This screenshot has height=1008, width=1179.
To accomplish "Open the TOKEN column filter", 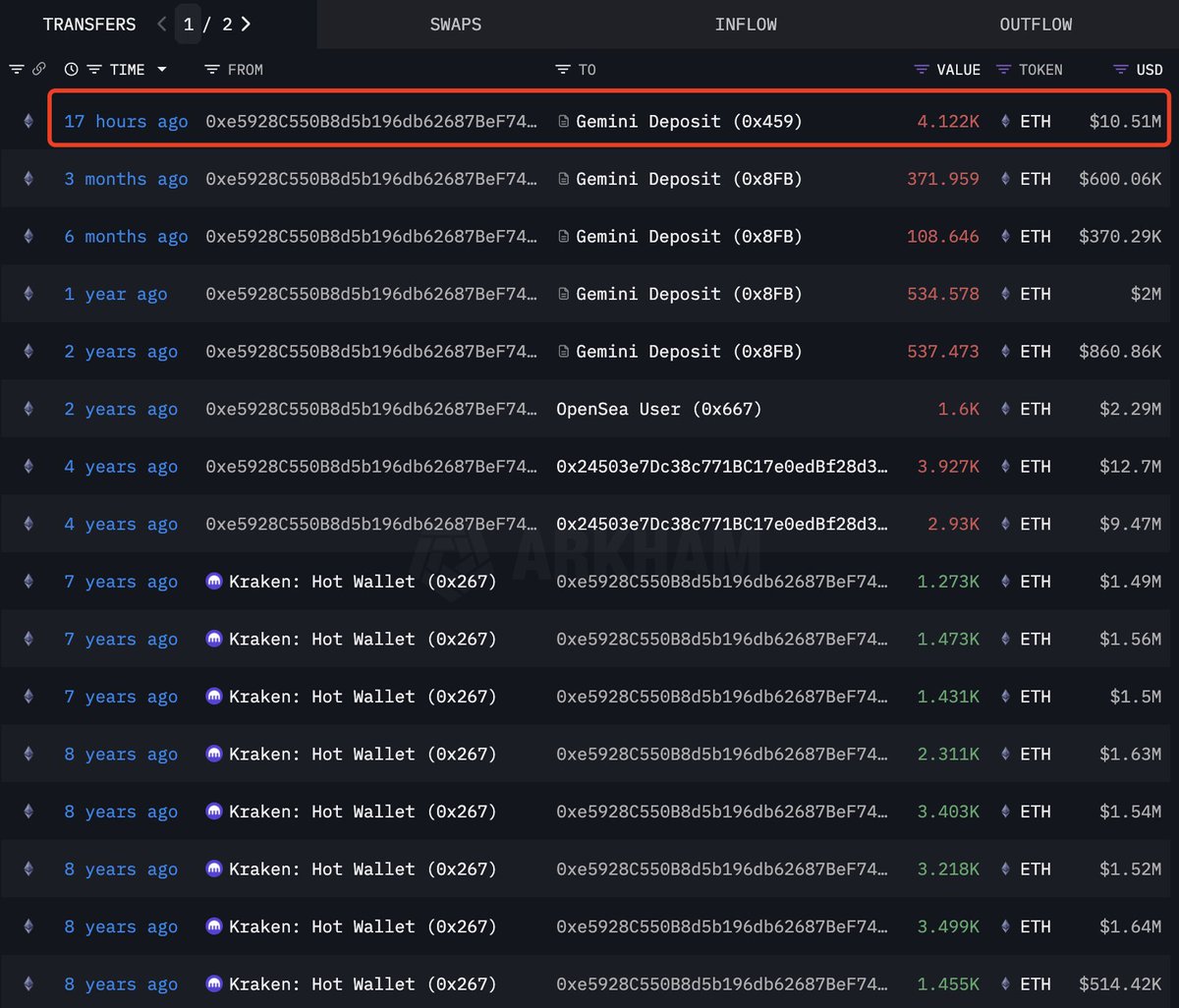I will [1003, 70].
